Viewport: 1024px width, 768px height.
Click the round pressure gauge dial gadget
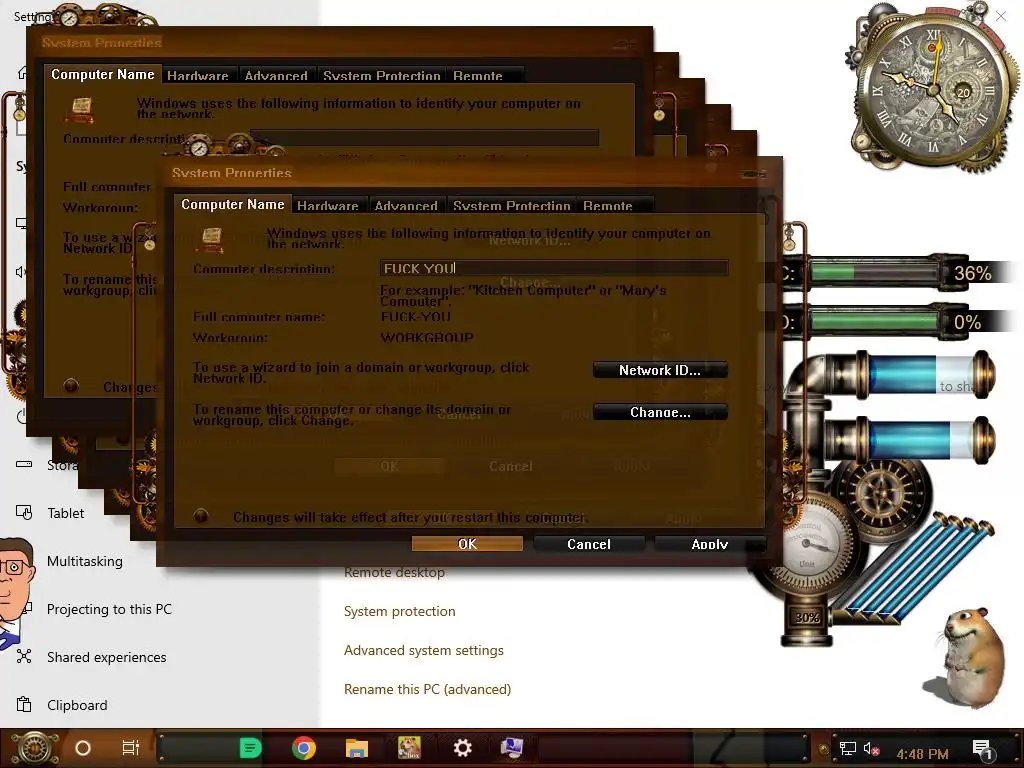point(808,545)
